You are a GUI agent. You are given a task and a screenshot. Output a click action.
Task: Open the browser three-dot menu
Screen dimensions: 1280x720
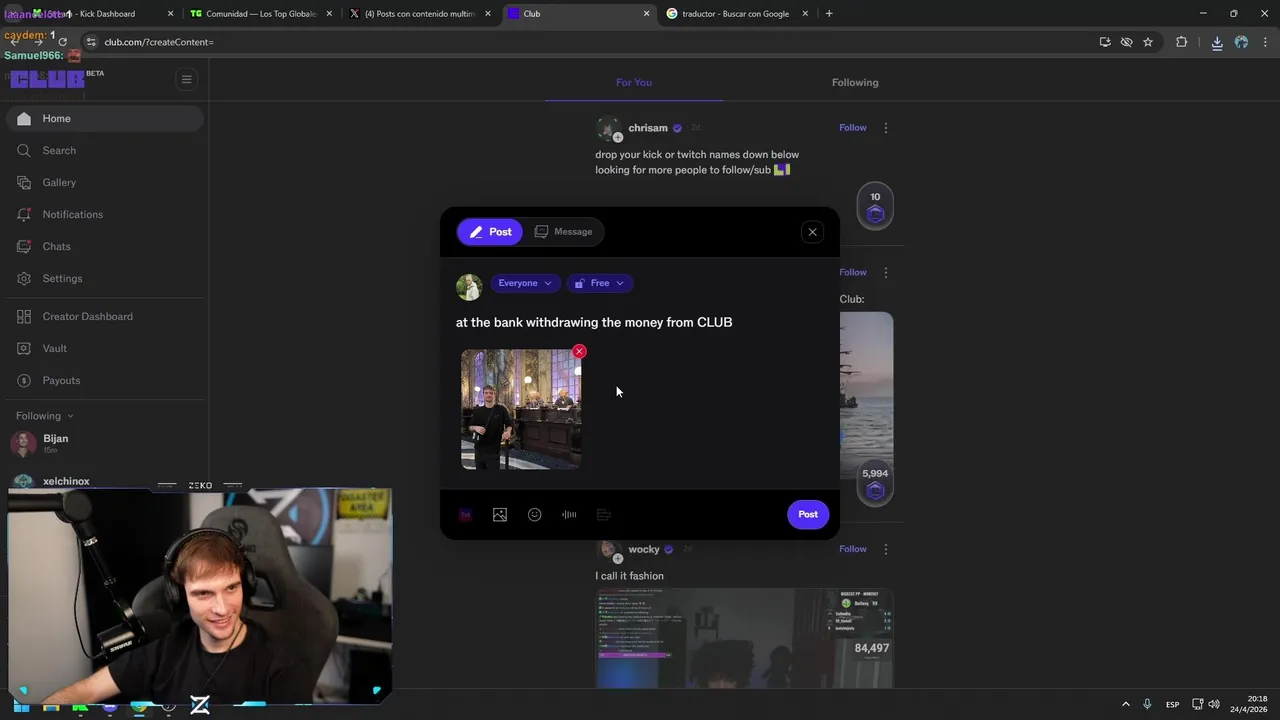tap(1266, 42)
